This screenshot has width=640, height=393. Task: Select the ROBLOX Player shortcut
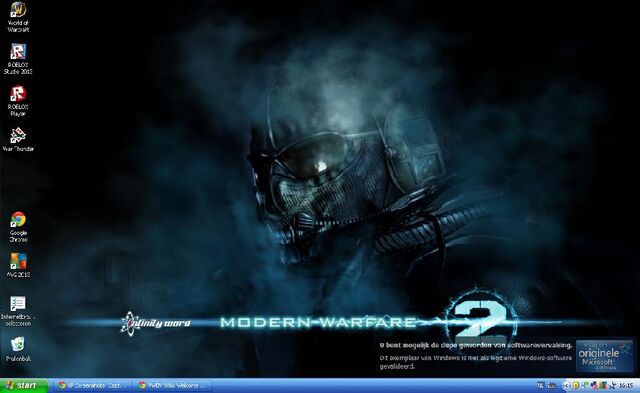18,101
